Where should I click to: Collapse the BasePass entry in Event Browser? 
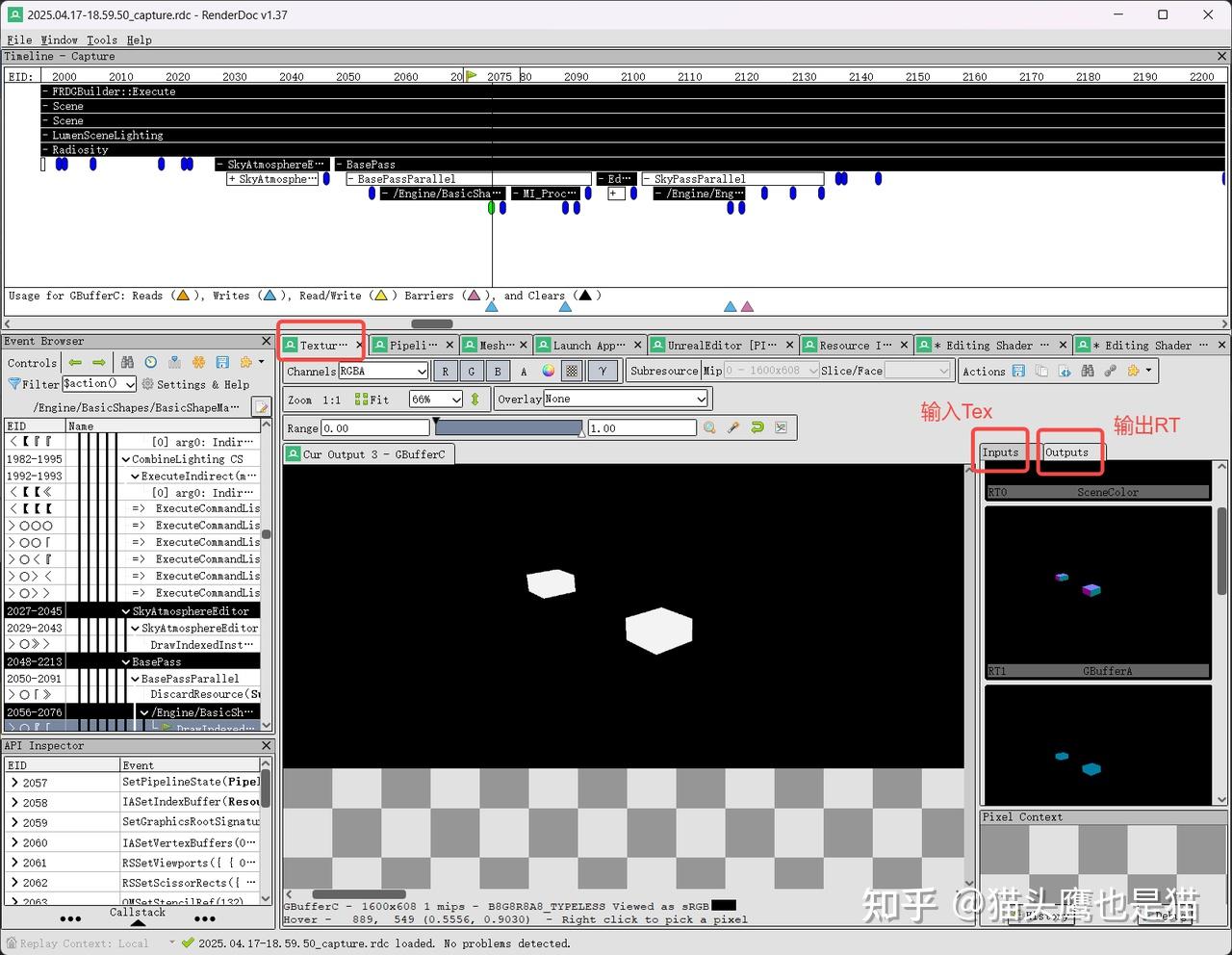coord(126,661)
